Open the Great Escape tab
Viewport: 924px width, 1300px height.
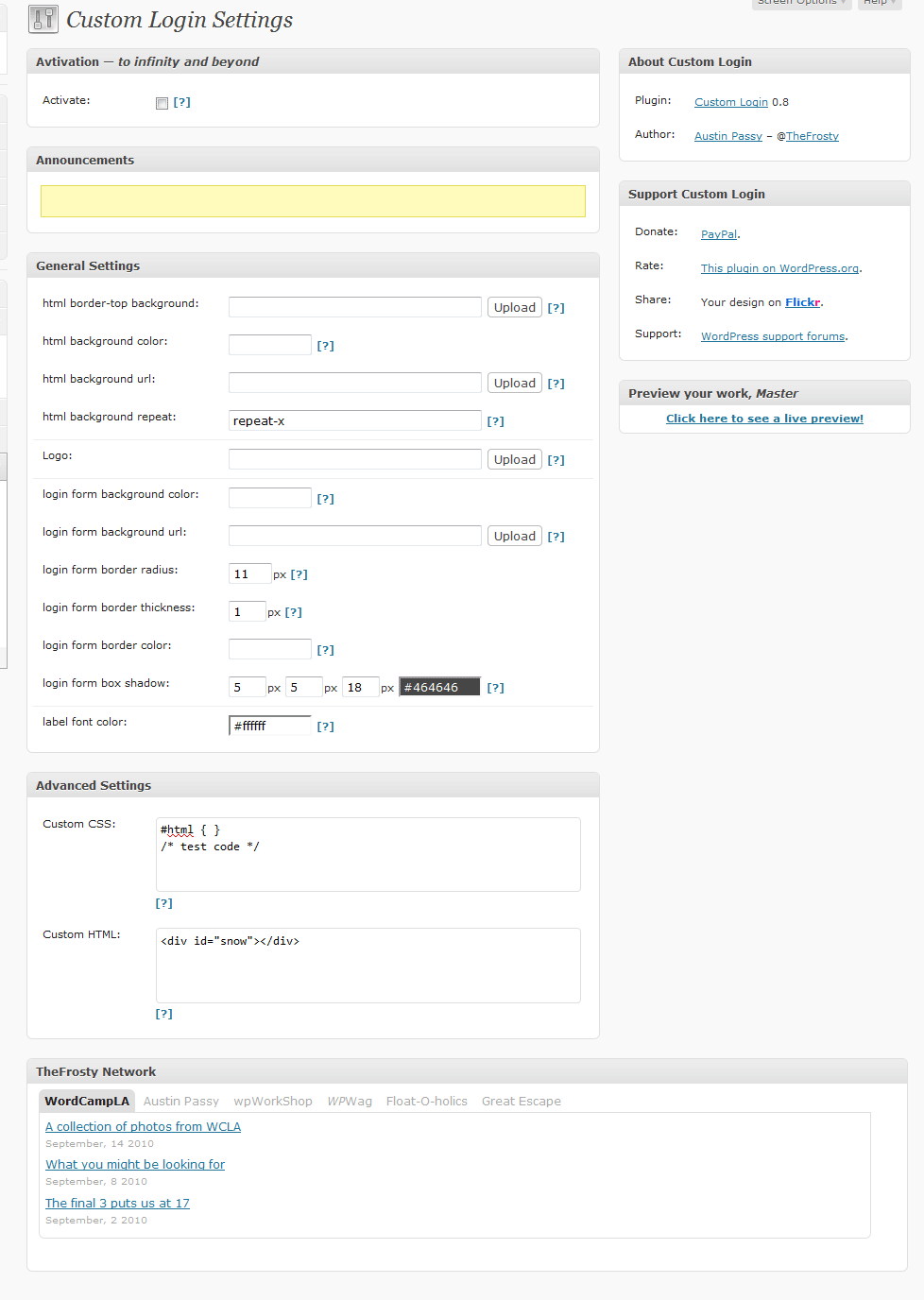point(521,1101)
